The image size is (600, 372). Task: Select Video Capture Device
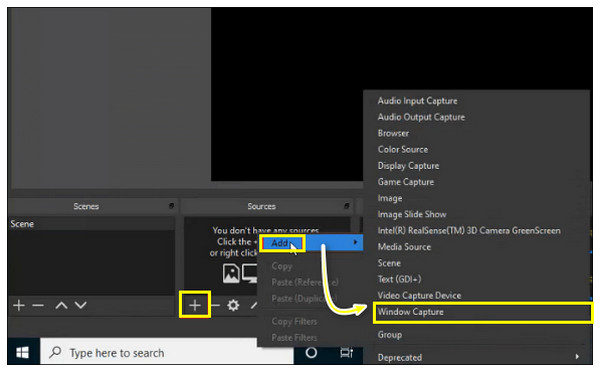point(419,295)
